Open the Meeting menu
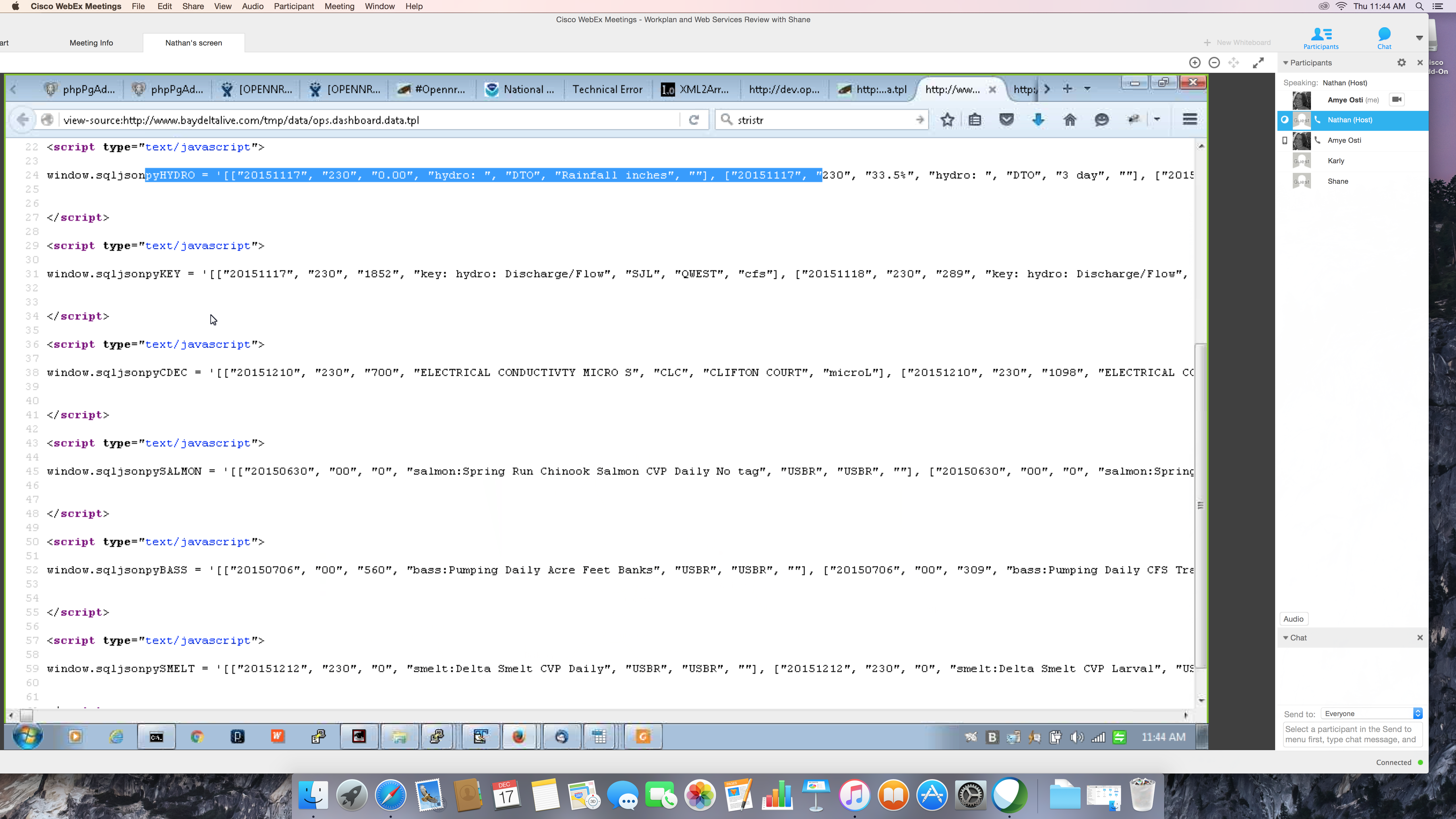Viewport: 1456px width, 819px height. 339,6
